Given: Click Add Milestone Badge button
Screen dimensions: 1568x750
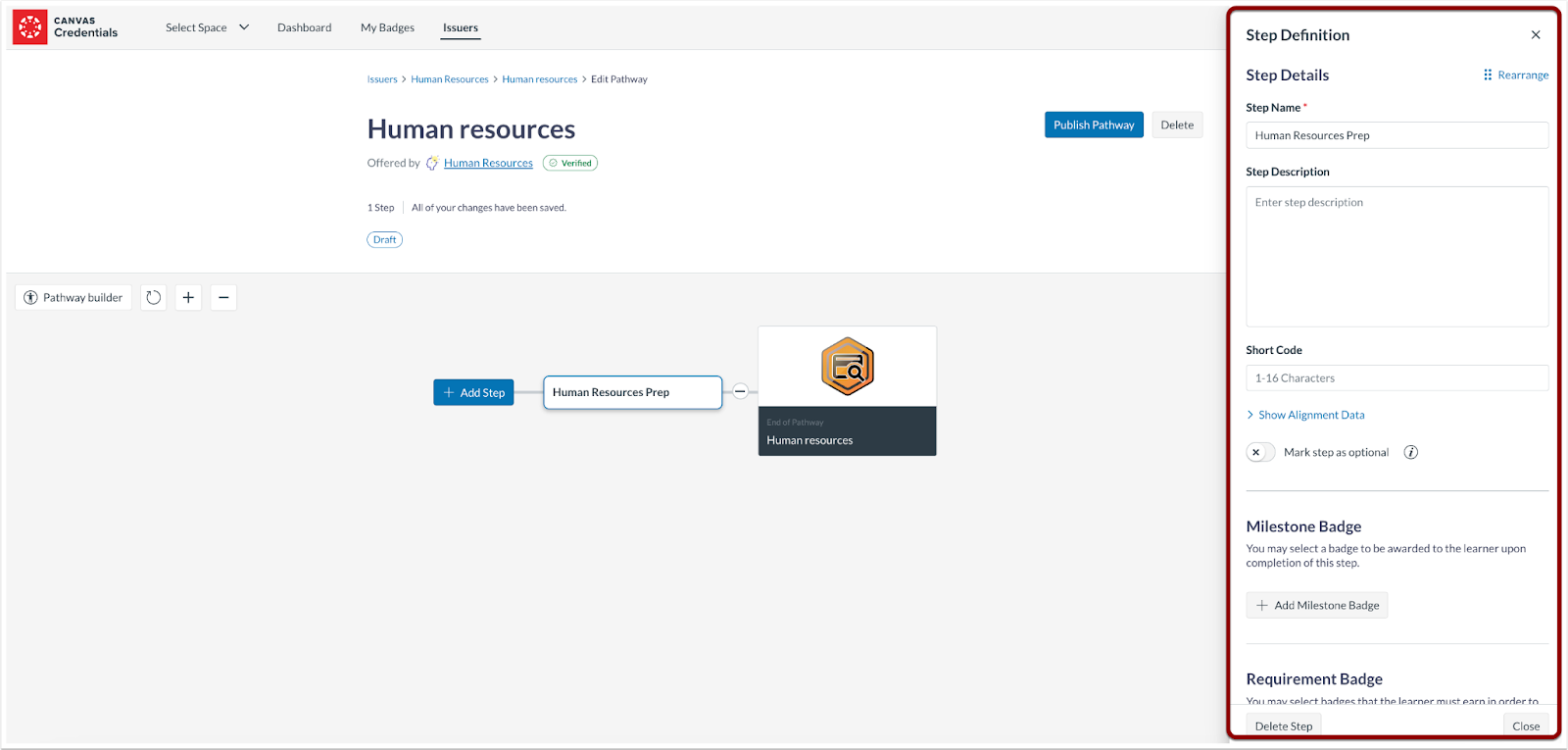Looking at the screenshot, I should pyautogui.click(x=1317, y=605).
